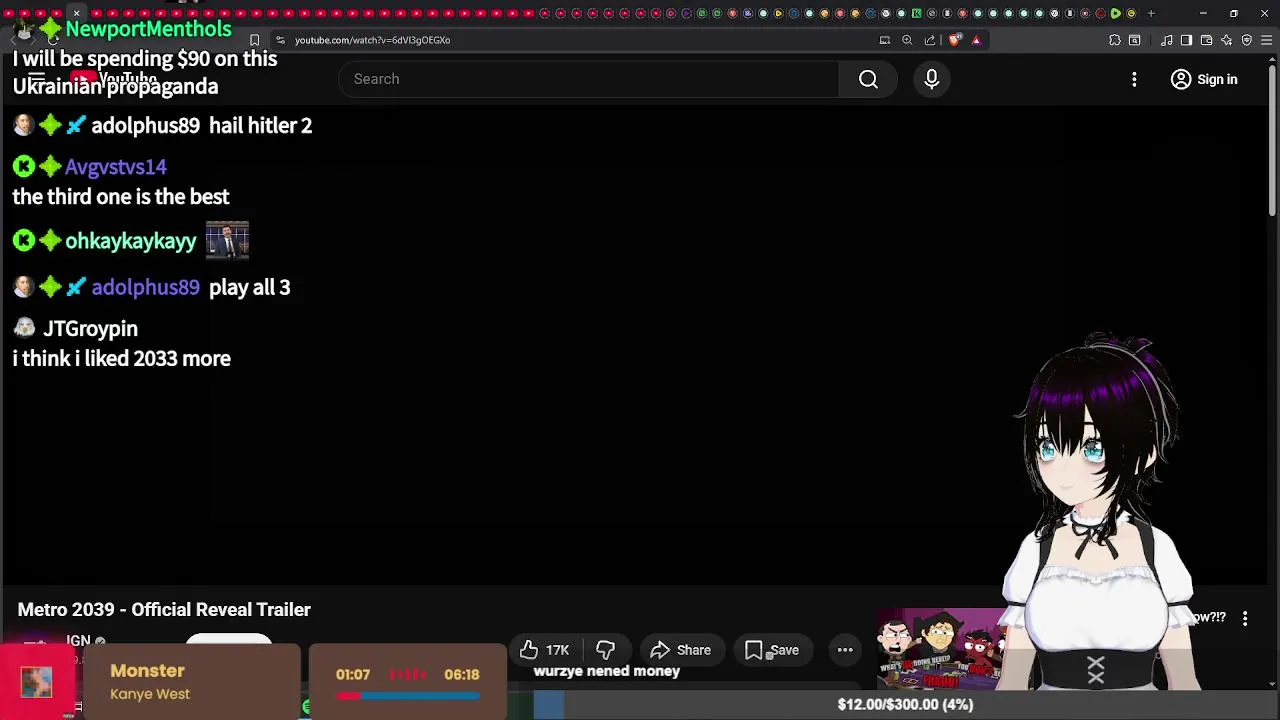Viewport: 1280px width, 720px height.
Task: Click the Metro 2039 Official Reveal Trailer title
Action: [164, 609]
